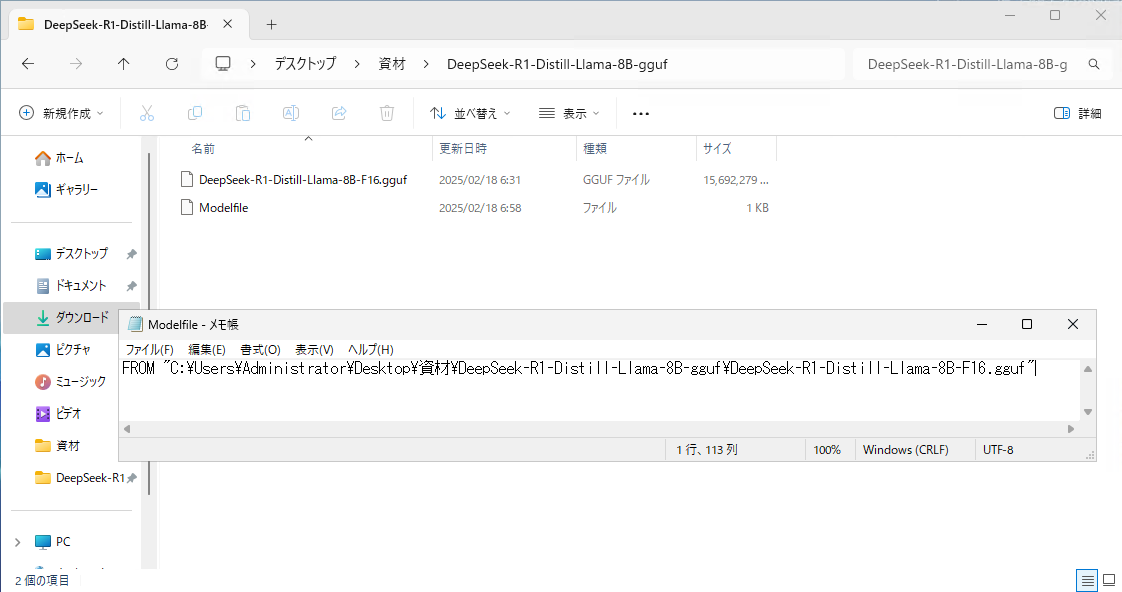Screen dimensions: 1122x592
Task: Maximize the Modelfile Notepad window
Action: click(1027, 324)
